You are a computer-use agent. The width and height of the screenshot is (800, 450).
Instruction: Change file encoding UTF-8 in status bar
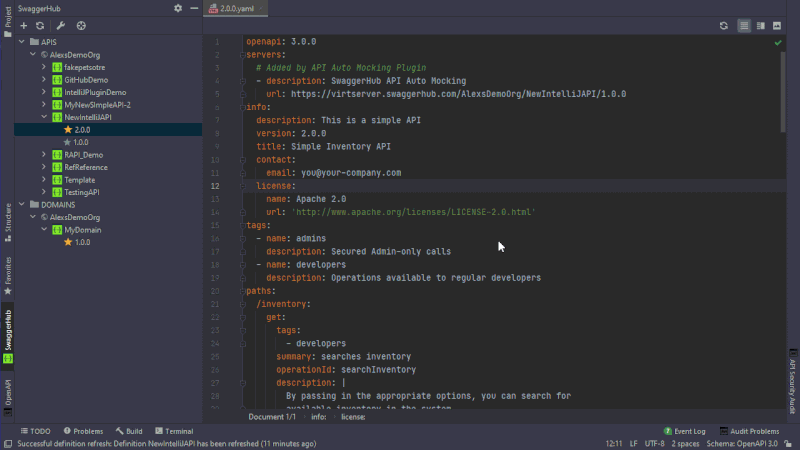pos(655,444)
